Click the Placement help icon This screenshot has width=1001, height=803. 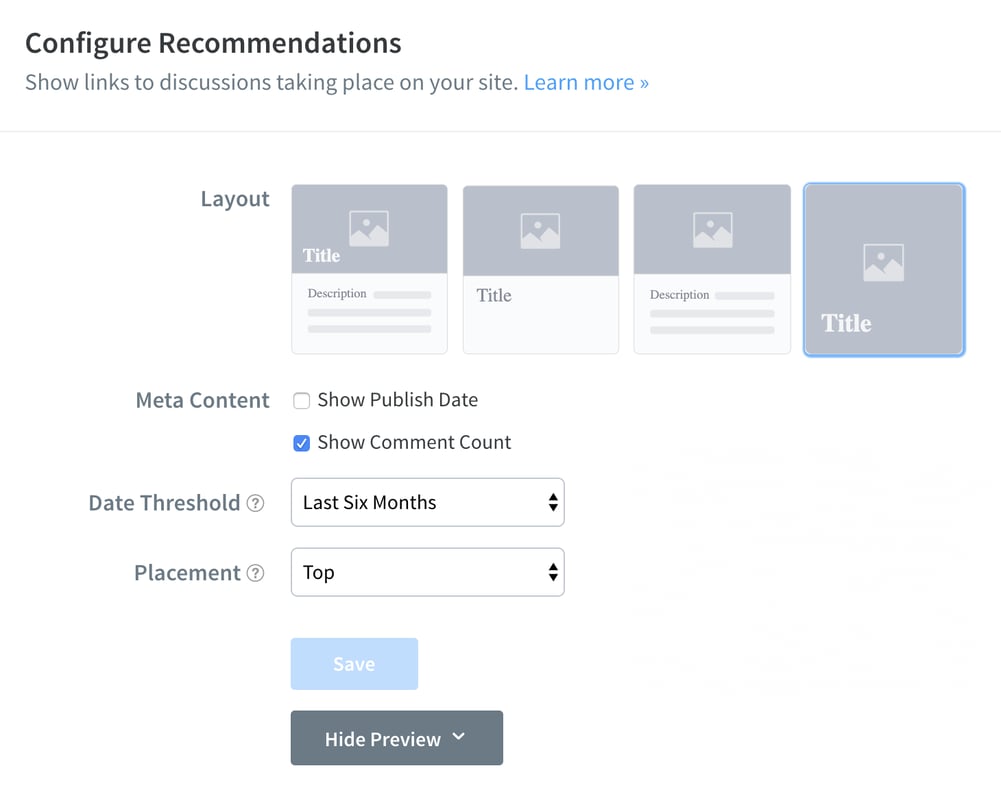(x=257, y=573)
